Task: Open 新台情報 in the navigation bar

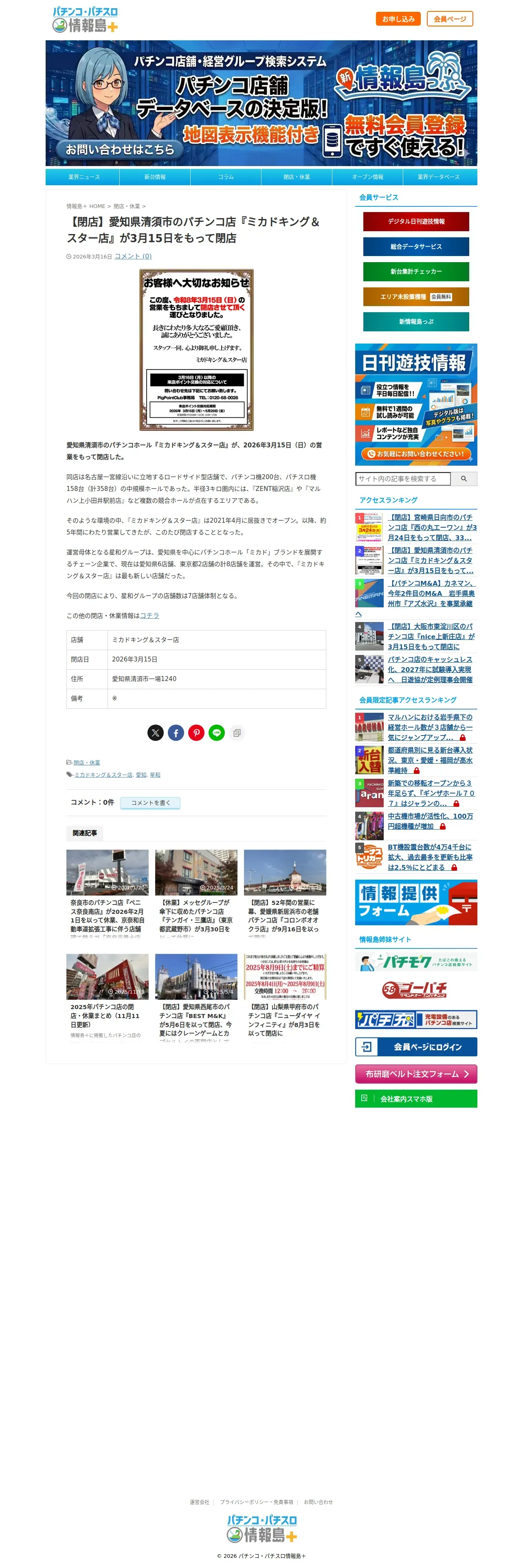Action: (155, 177)
